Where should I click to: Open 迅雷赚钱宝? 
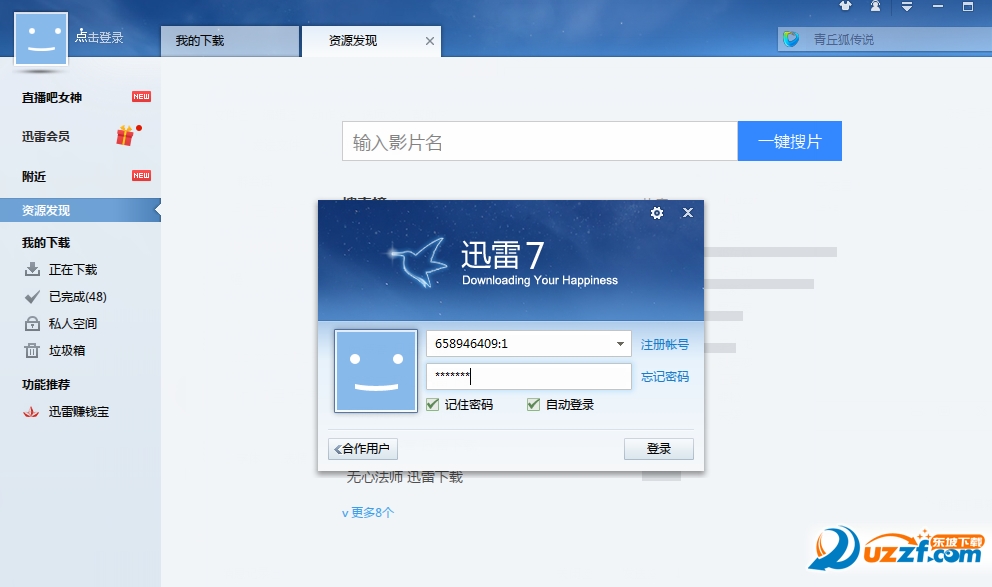tap(78, 412)
